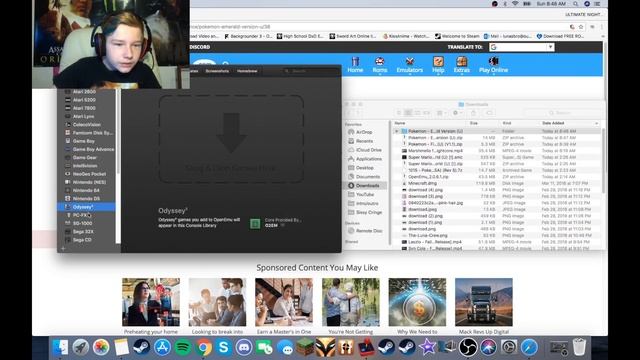Select Sega 32X in the console list

click(83, 231)
